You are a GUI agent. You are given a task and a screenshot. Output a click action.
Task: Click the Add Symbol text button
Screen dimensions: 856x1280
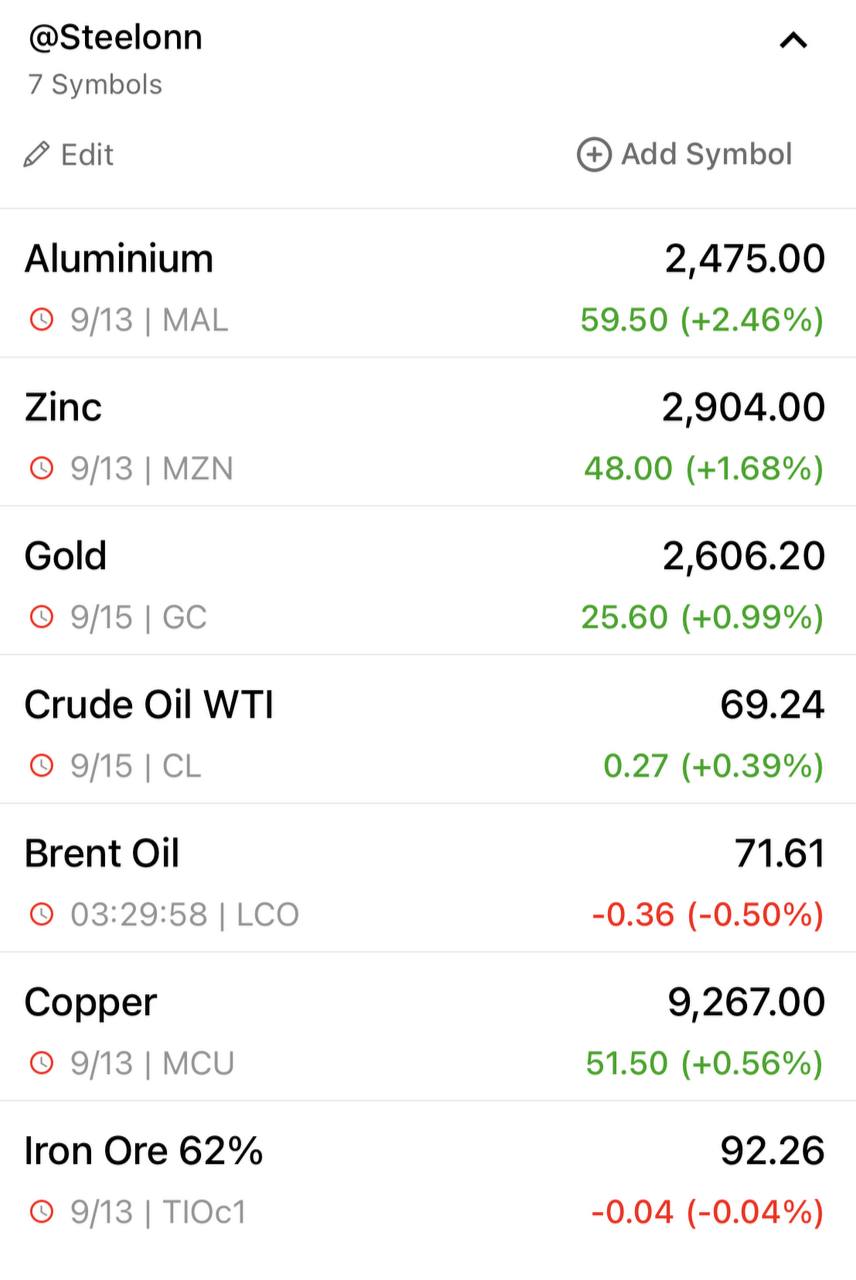coord(707,155)
